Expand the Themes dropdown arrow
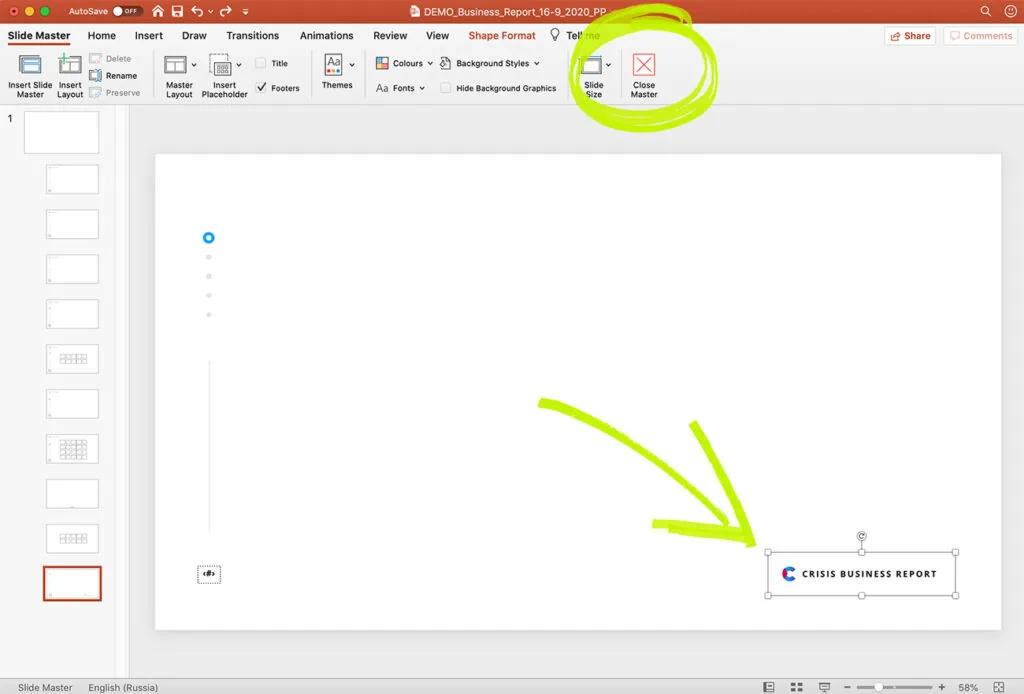Viewport: 1024px width, 694px height. (352, 65)
